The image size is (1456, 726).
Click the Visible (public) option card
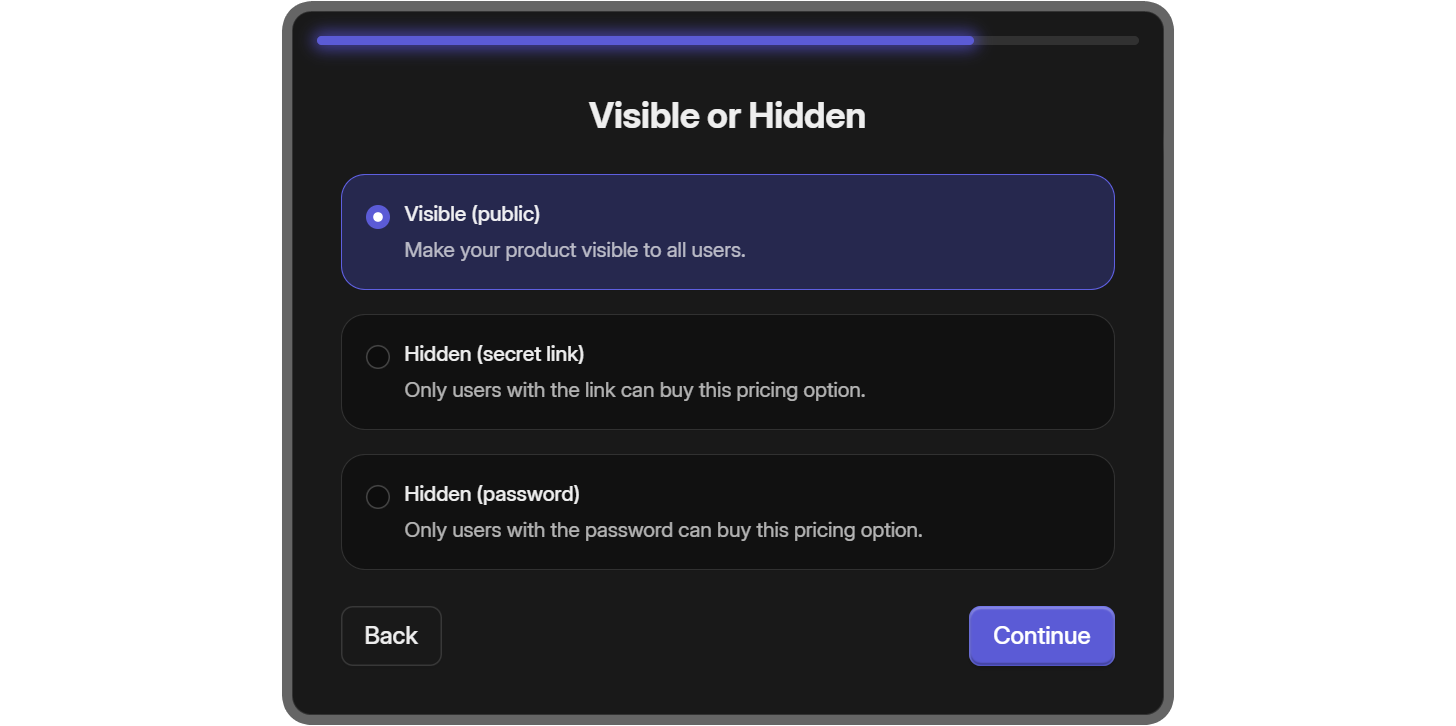(728, 231)
